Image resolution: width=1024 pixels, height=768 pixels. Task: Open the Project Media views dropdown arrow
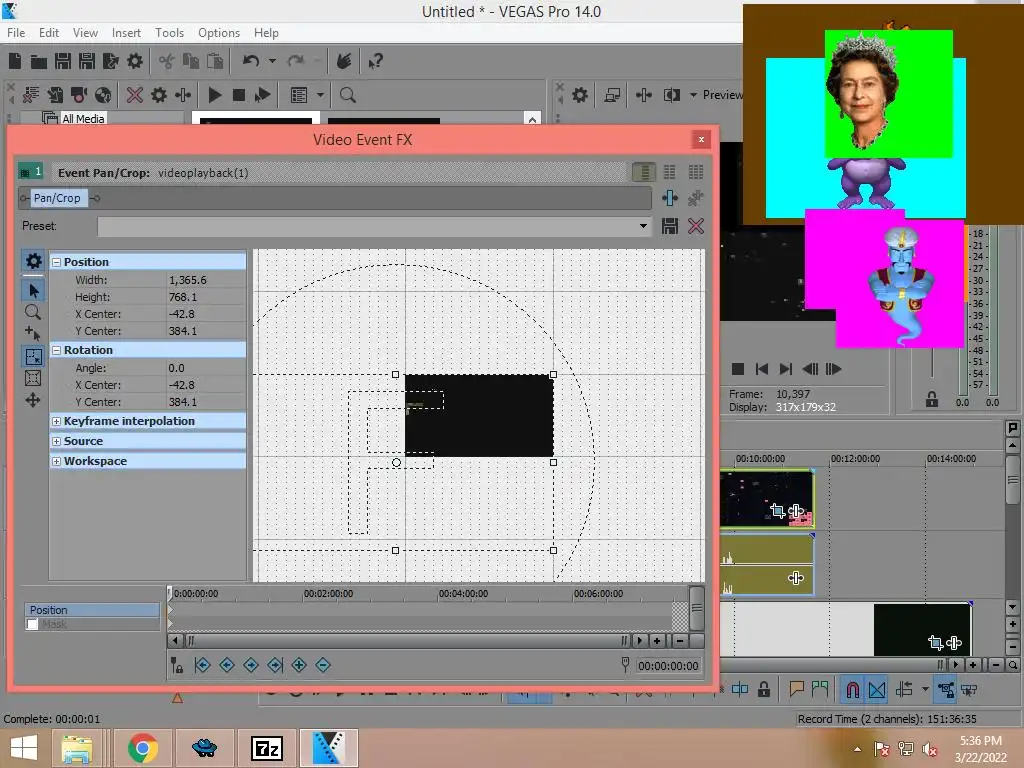pos(320,95)
